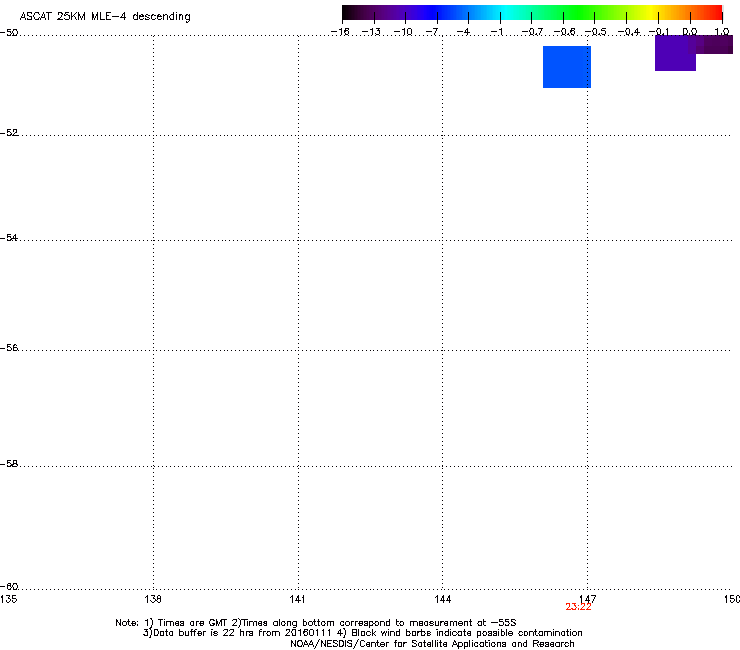Click the colorbar label -16
740x650 pixels.
pyautogui.click(x=340, y=32)
